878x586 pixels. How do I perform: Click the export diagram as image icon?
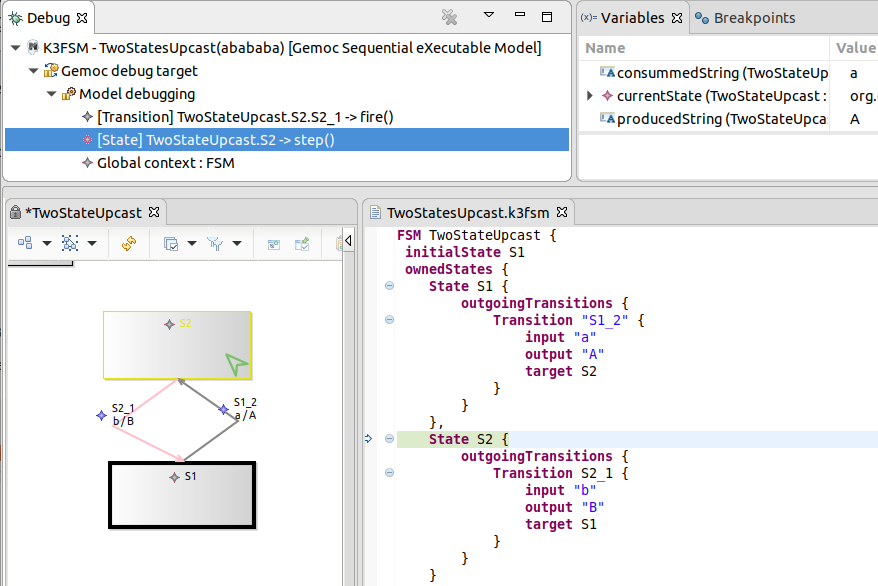point(273,243)
